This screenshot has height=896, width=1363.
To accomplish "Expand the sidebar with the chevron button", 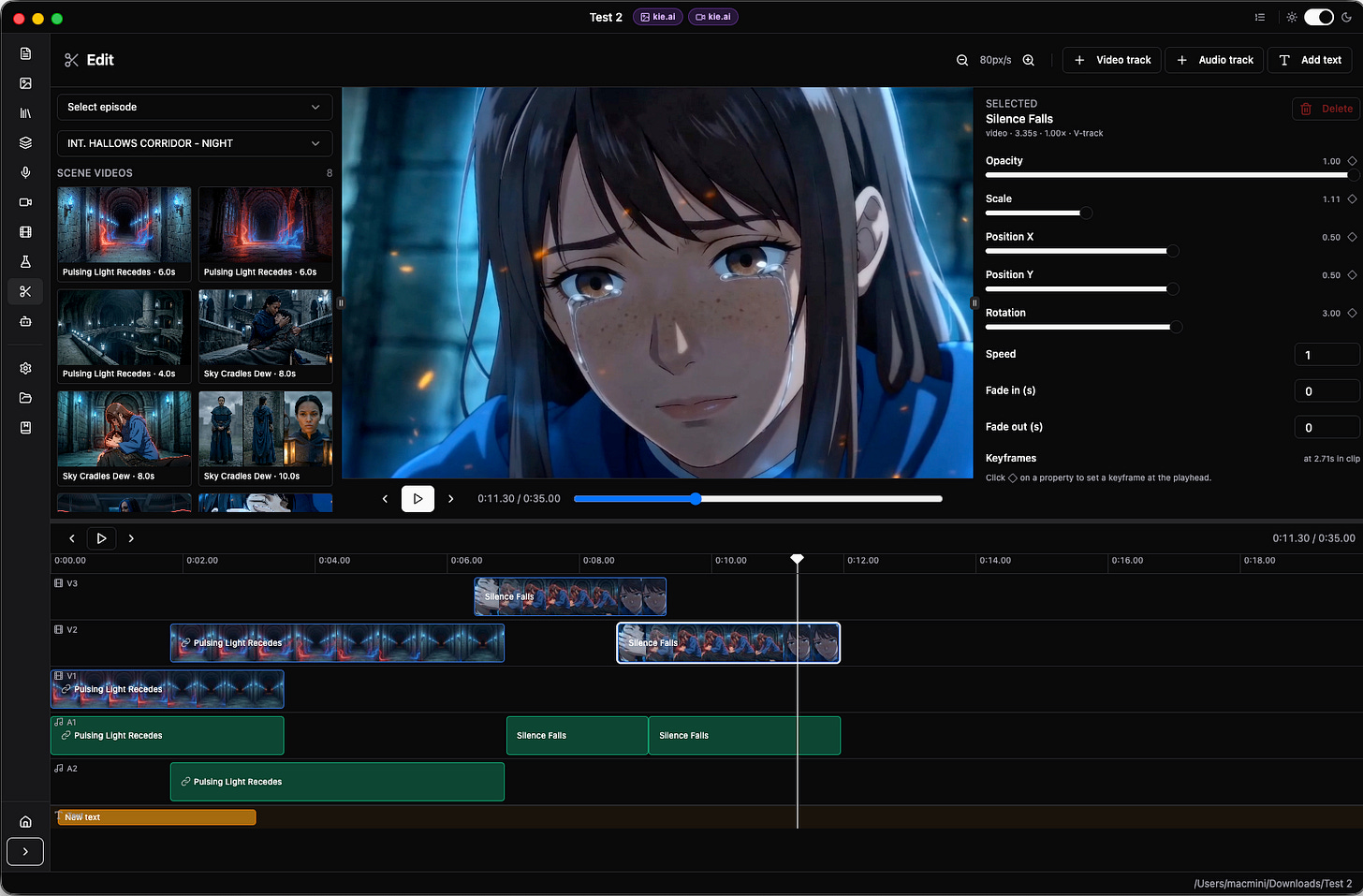I will [x=25, y=851].
